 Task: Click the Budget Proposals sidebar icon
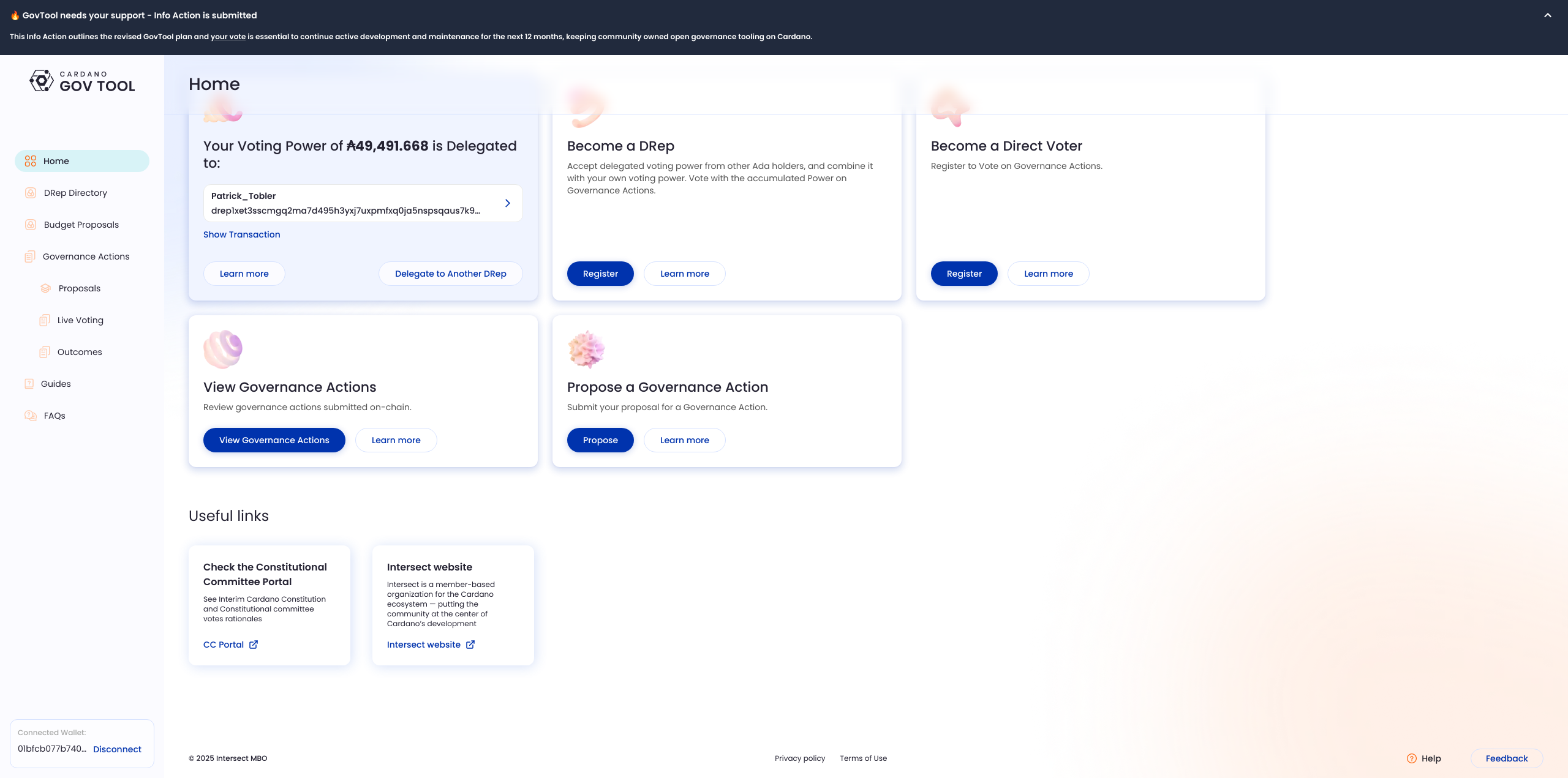pos(31,225)
